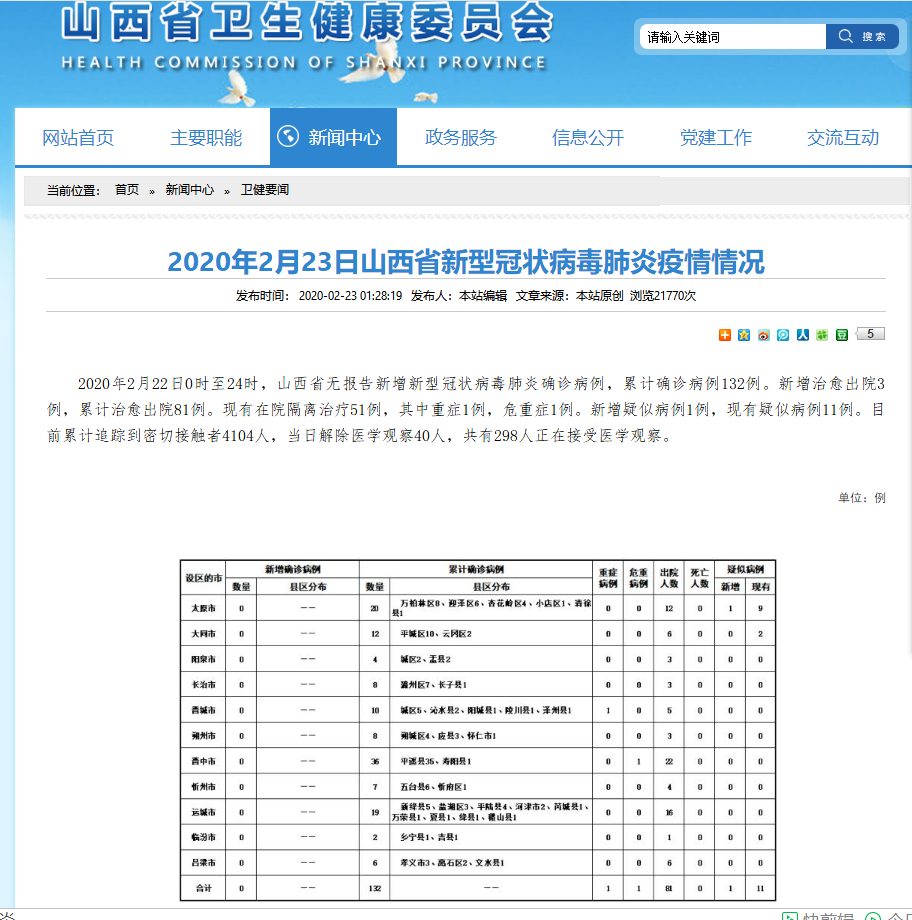
Task: Go to 主要职能 navigation tab
Action: click(x=206, y=138)
